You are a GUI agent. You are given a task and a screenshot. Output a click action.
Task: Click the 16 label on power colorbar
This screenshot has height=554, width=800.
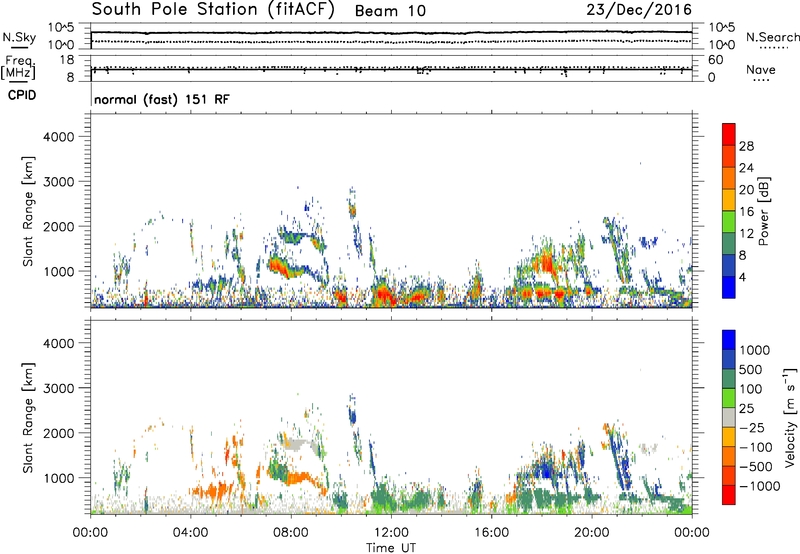click(x=746, y=212)
